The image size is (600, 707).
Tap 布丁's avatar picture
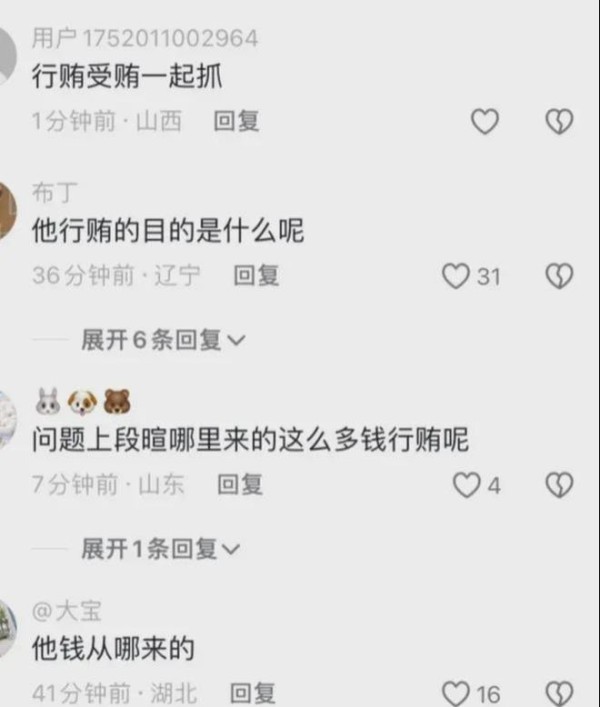[x=8, y=211]
